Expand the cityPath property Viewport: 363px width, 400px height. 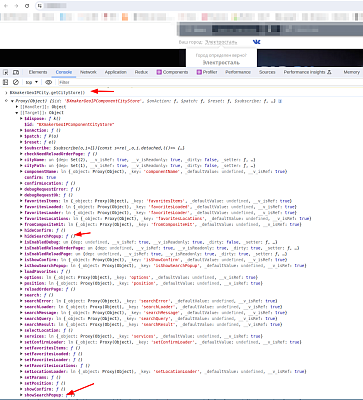[22, 166]
